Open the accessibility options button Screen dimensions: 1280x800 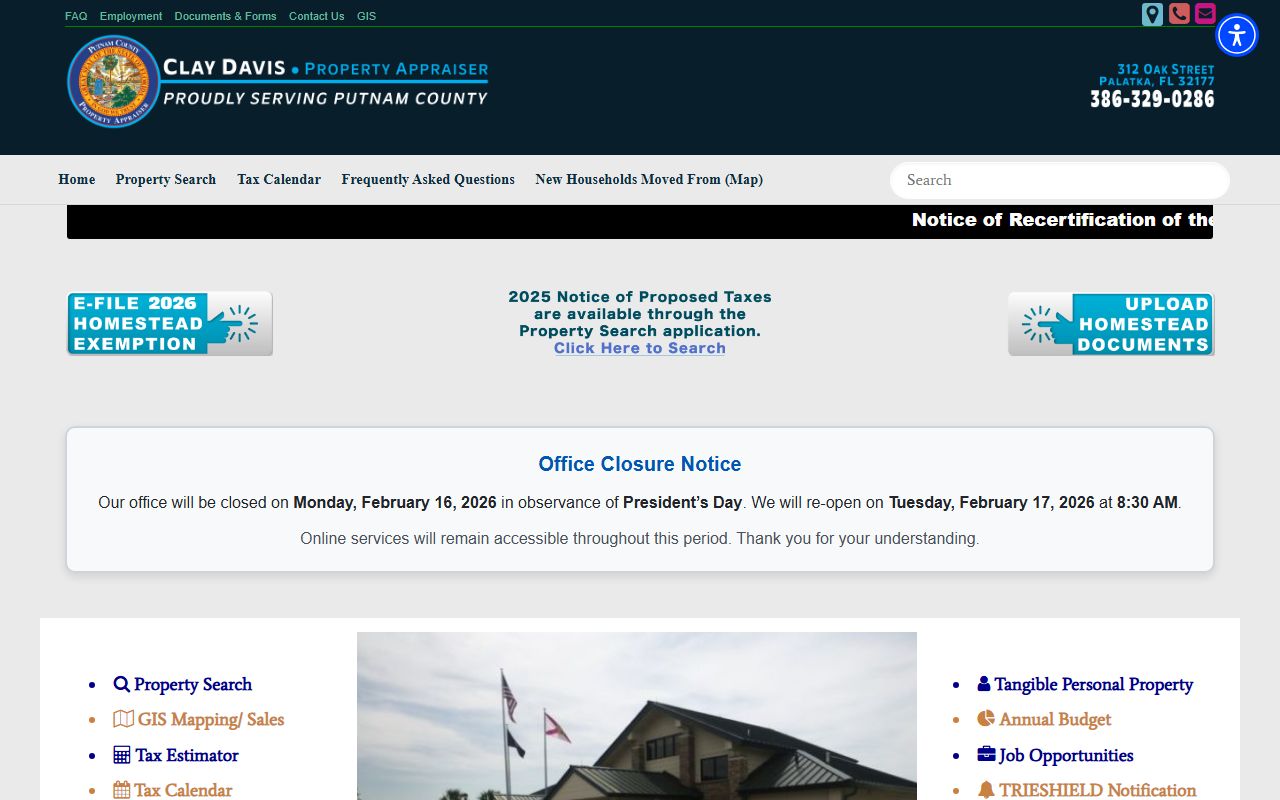pyautogui.click(x=1237, y=35)
